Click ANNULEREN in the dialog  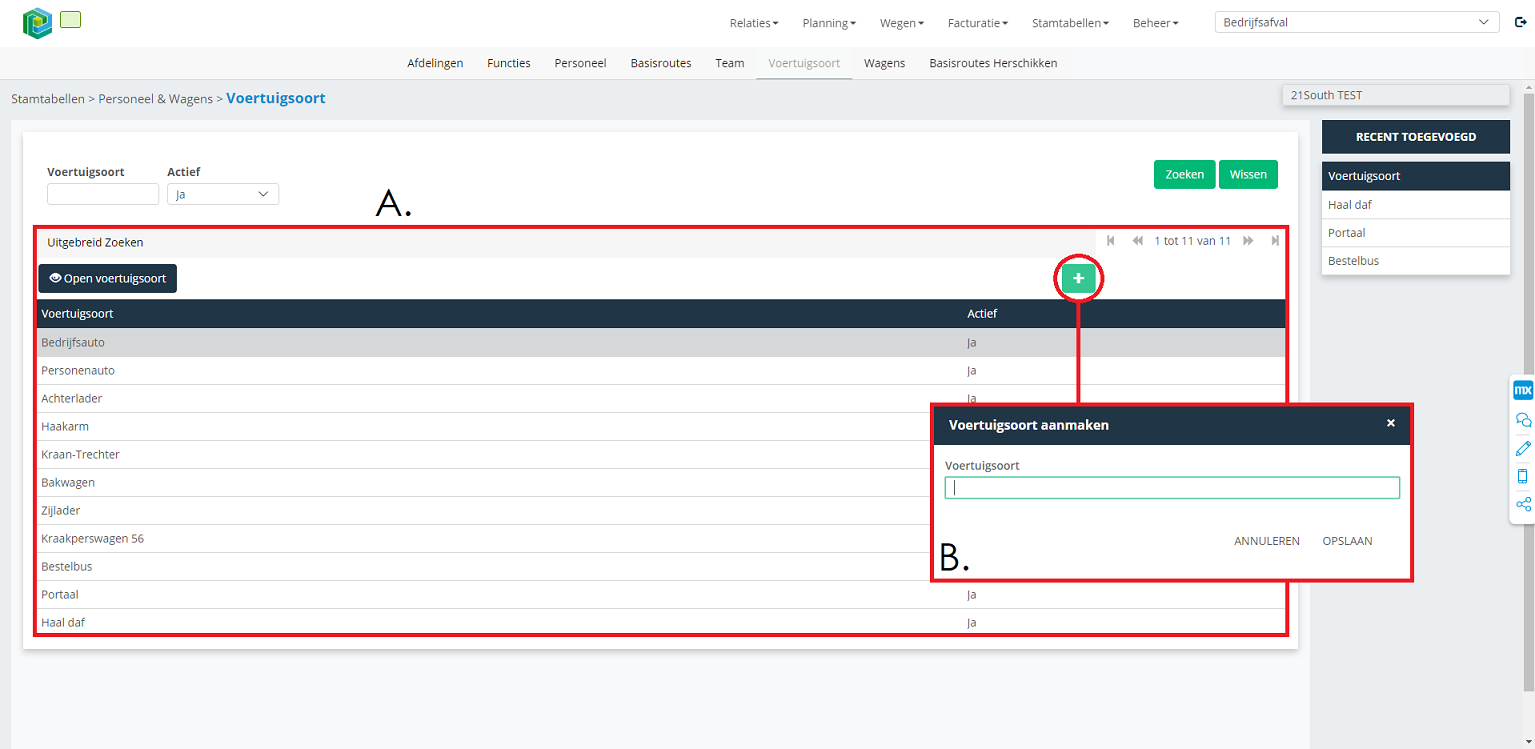[x=1267, y=541]
